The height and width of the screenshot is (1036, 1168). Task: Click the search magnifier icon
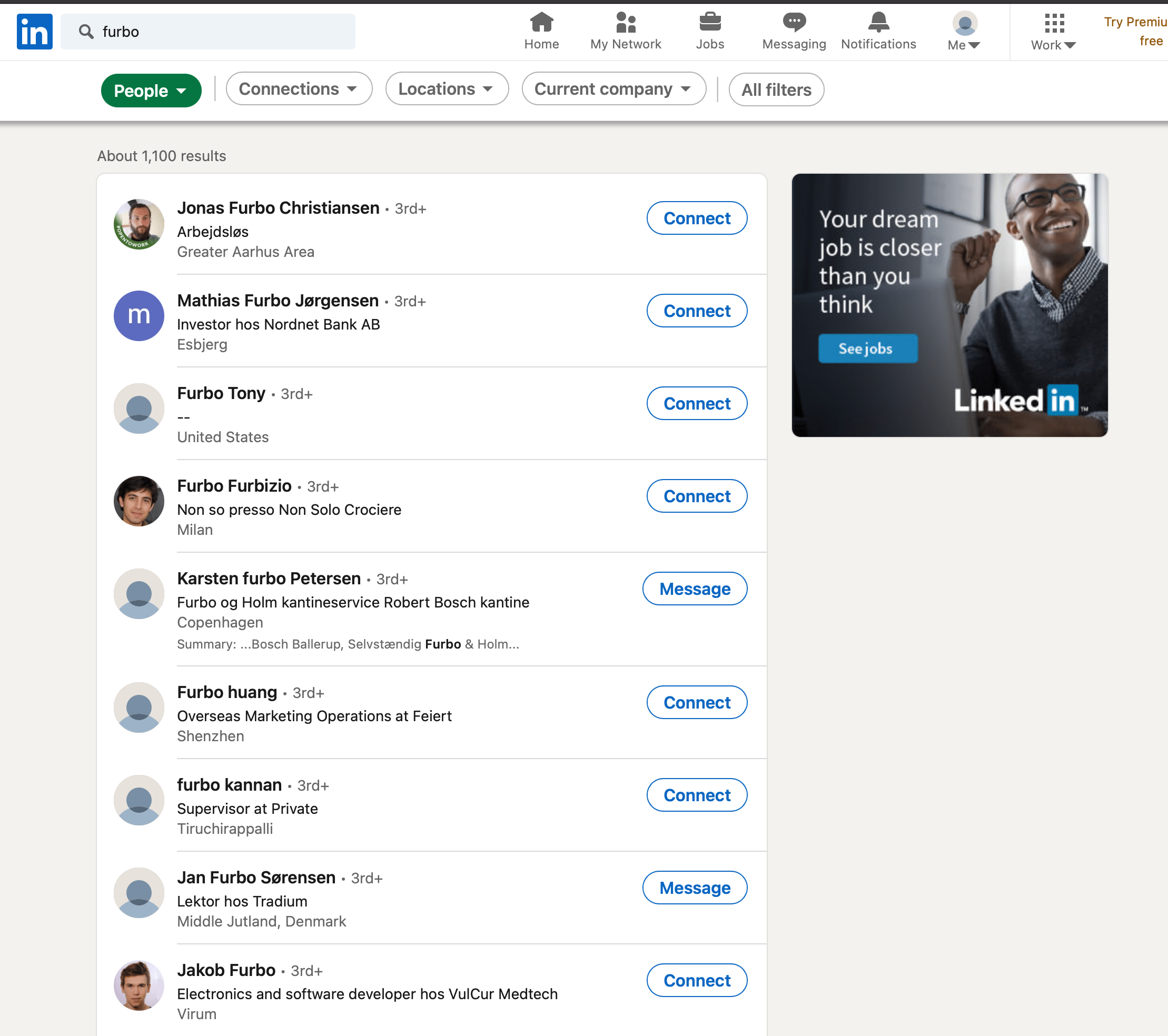(x=86, y=32)
